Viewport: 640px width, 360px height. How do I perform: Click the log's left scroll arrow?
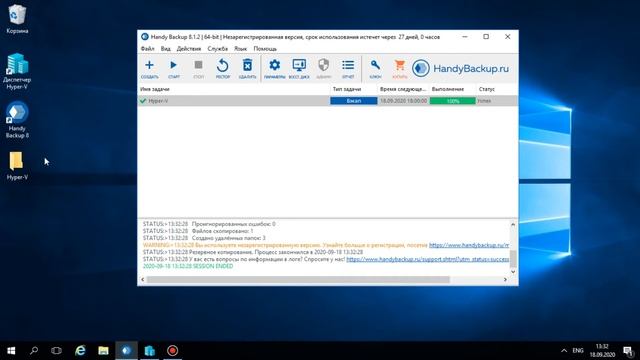pyautogui.click(x=142, y=280)
